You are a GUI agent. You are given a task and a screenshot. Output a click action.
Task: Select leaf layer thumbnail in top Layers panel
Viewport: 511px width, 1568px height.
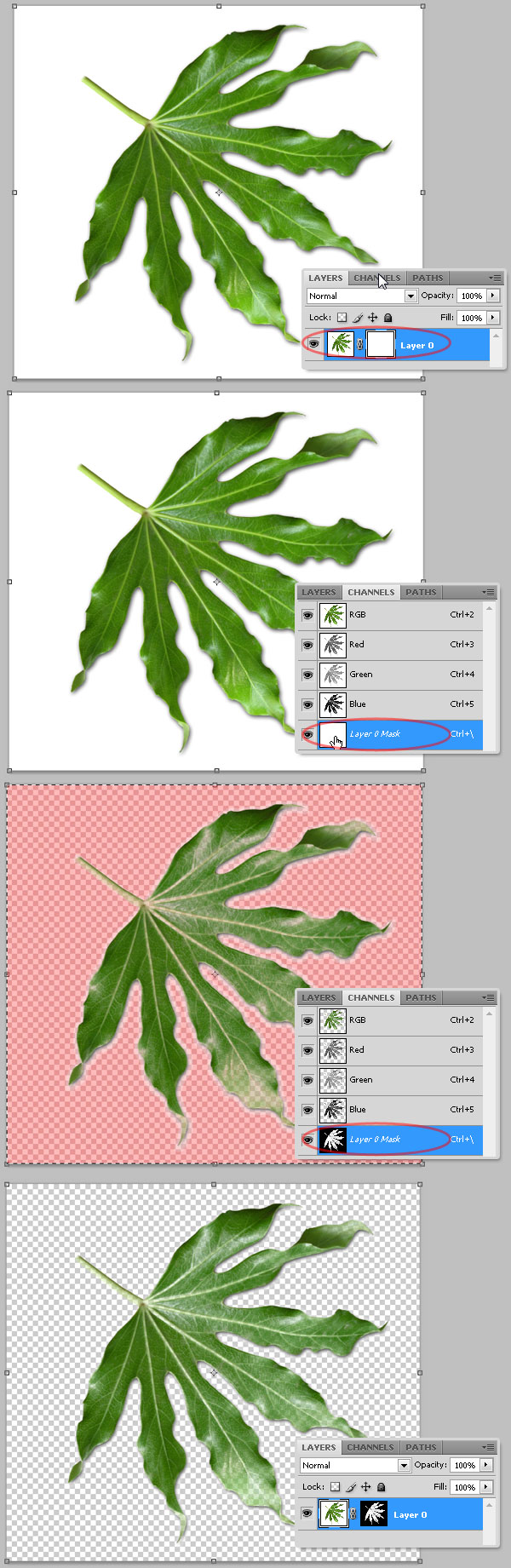tap(341, 345)
